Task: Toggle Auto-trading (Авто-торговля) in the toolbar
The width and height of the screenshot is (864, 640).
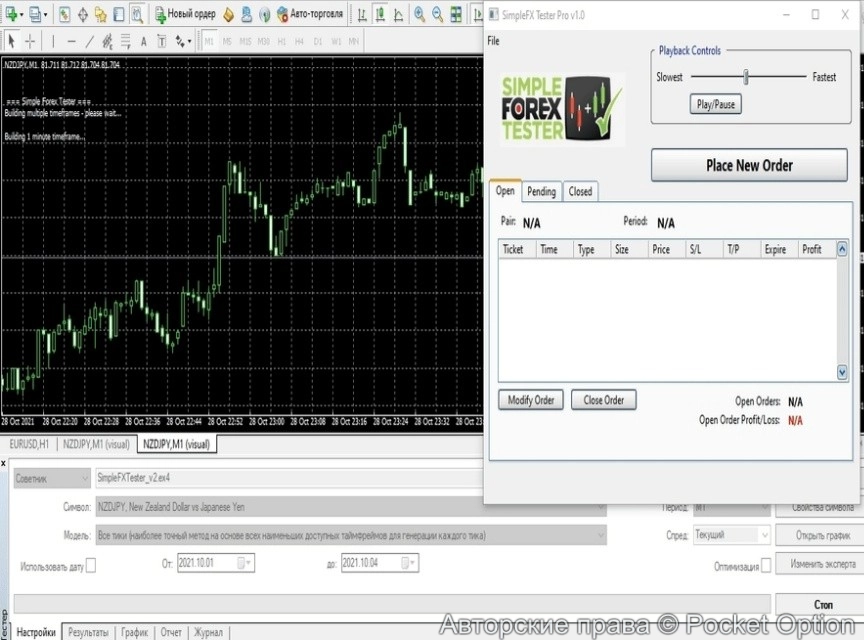Action: [308, 14]
